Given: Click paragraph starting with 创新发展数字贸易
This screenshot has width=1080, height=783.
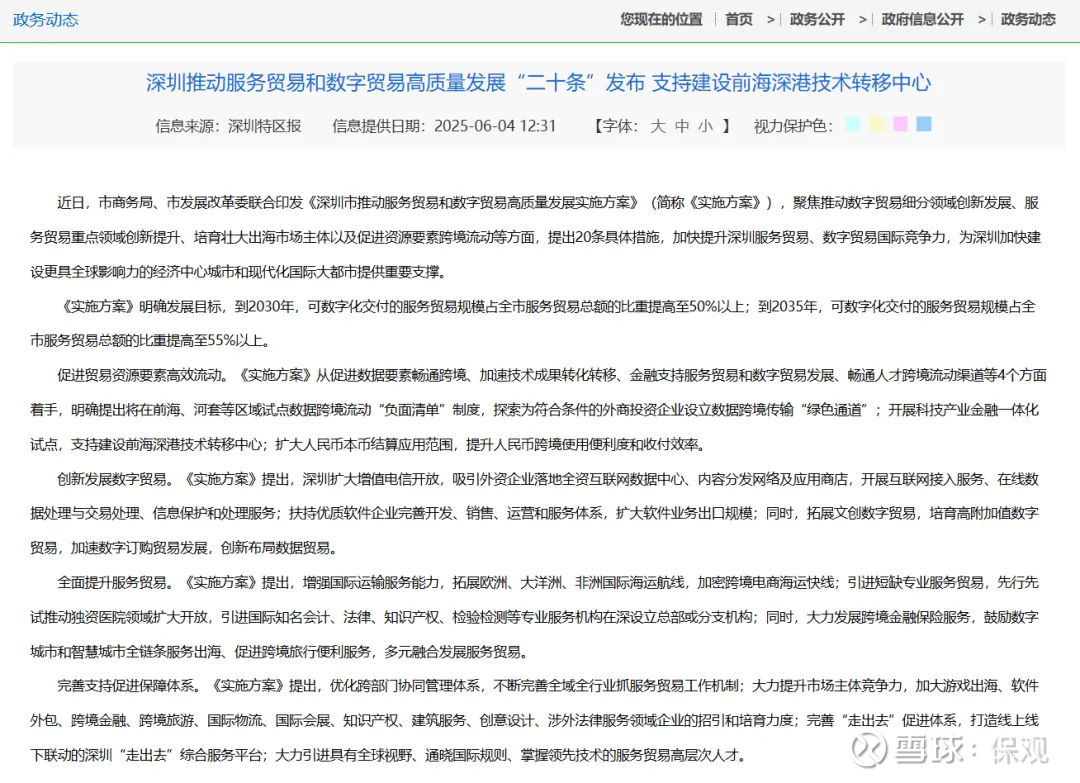Looking at the screenshot, I should coord(534,513).
